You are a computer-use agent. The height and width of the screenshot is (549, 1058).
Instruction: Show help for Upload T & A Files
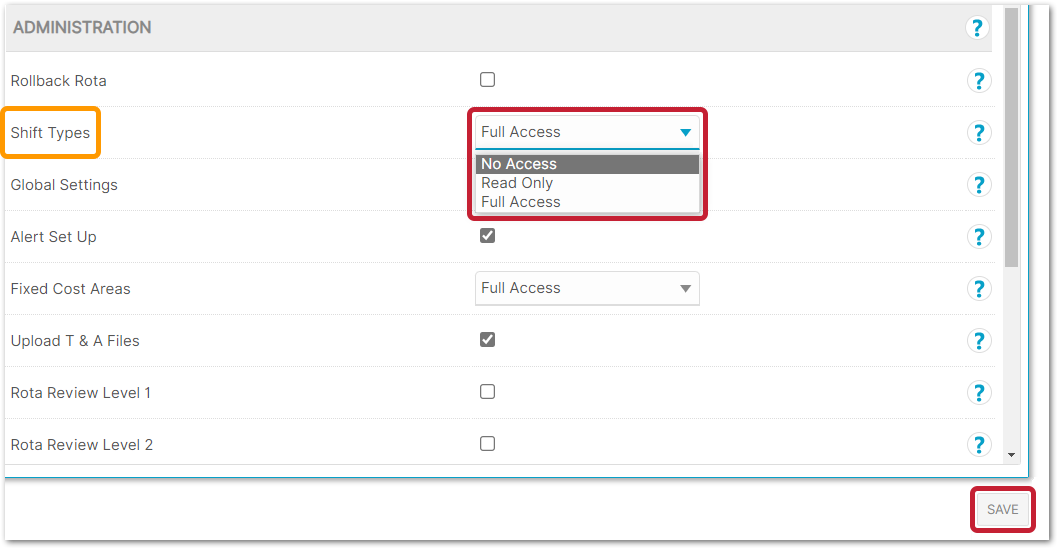coord(978,341)
